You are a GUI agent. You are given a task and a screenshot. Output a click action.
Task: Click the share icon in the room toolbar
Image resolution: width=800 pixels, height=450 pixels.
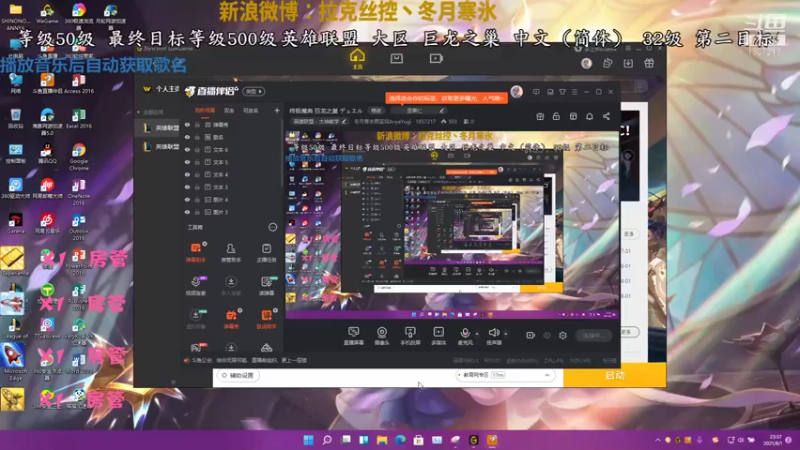coord(606,116)
